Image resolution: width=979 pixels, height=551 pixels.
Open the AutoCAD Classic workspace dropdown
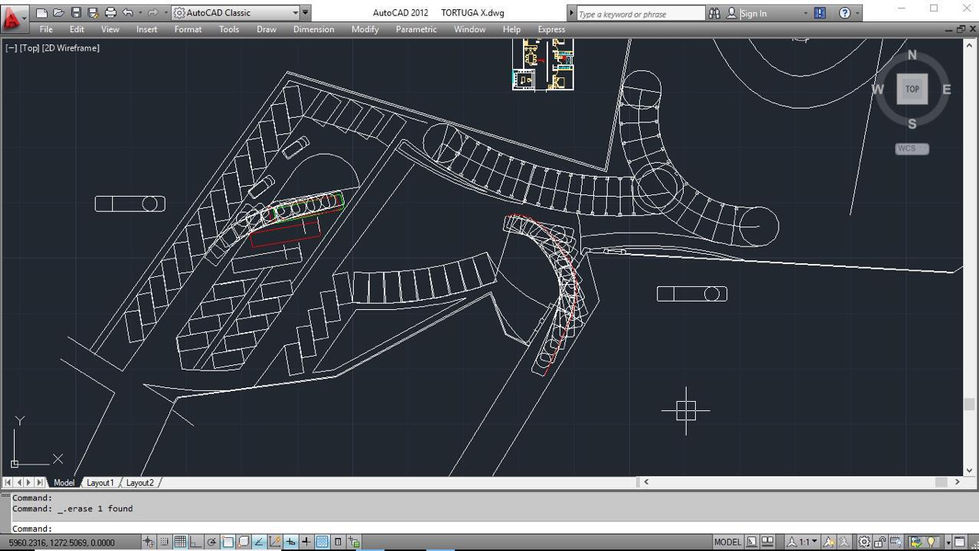(x=295, y=12)
